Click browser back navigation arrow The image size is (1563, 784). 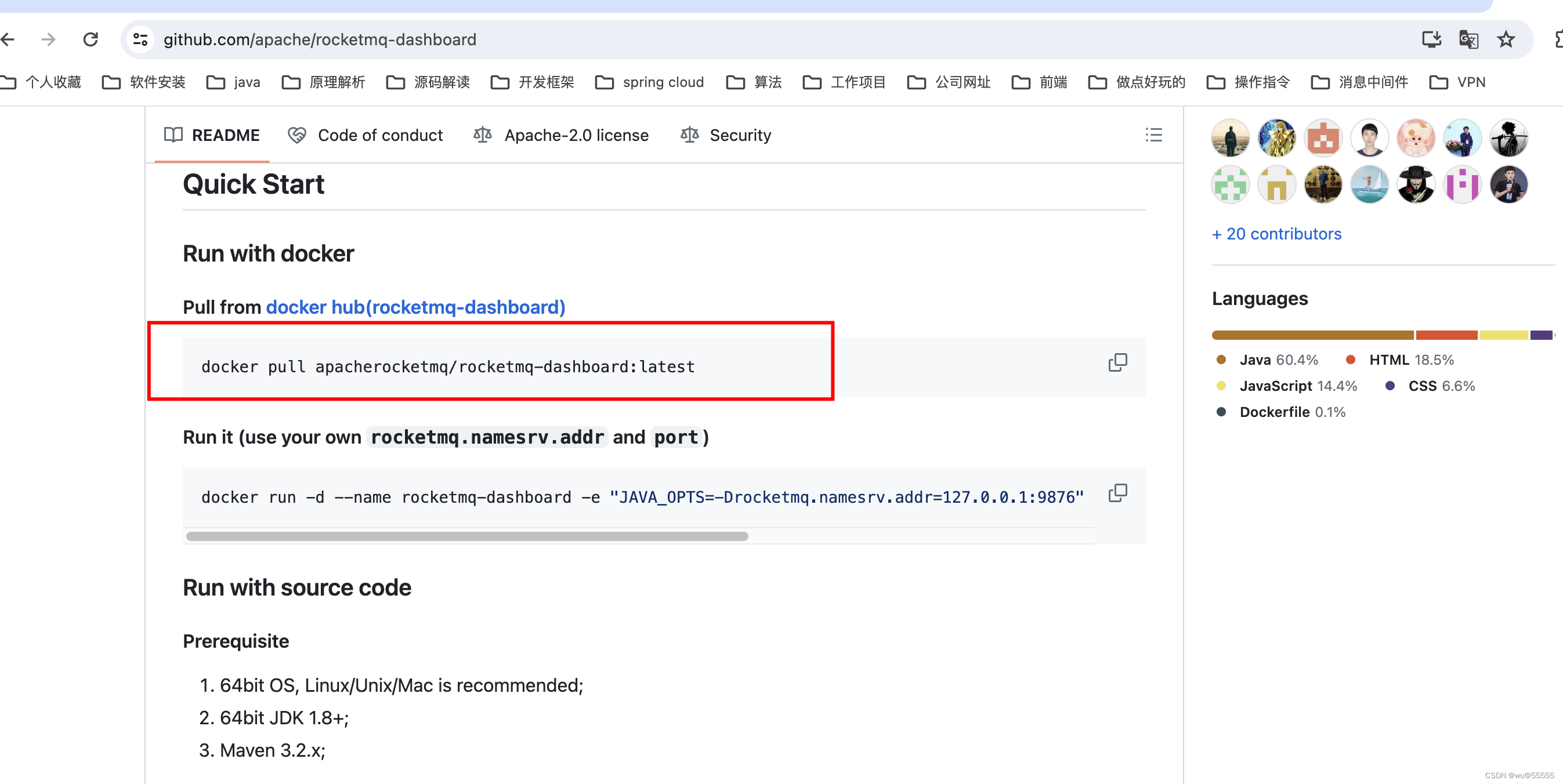point(9,39)
